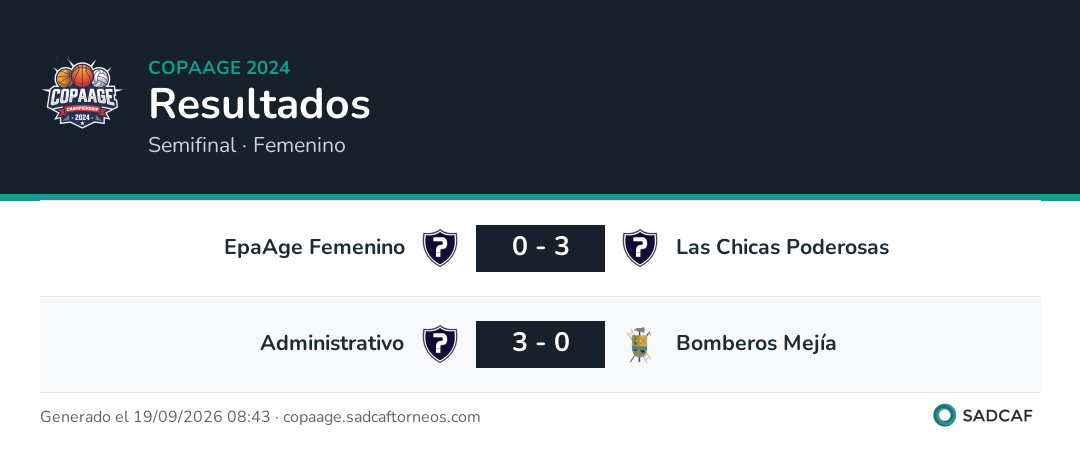Viewport: 1080px width, 468px height.
Task: Click the SADCAF ring logo icon
Action: tap(944, 415)
